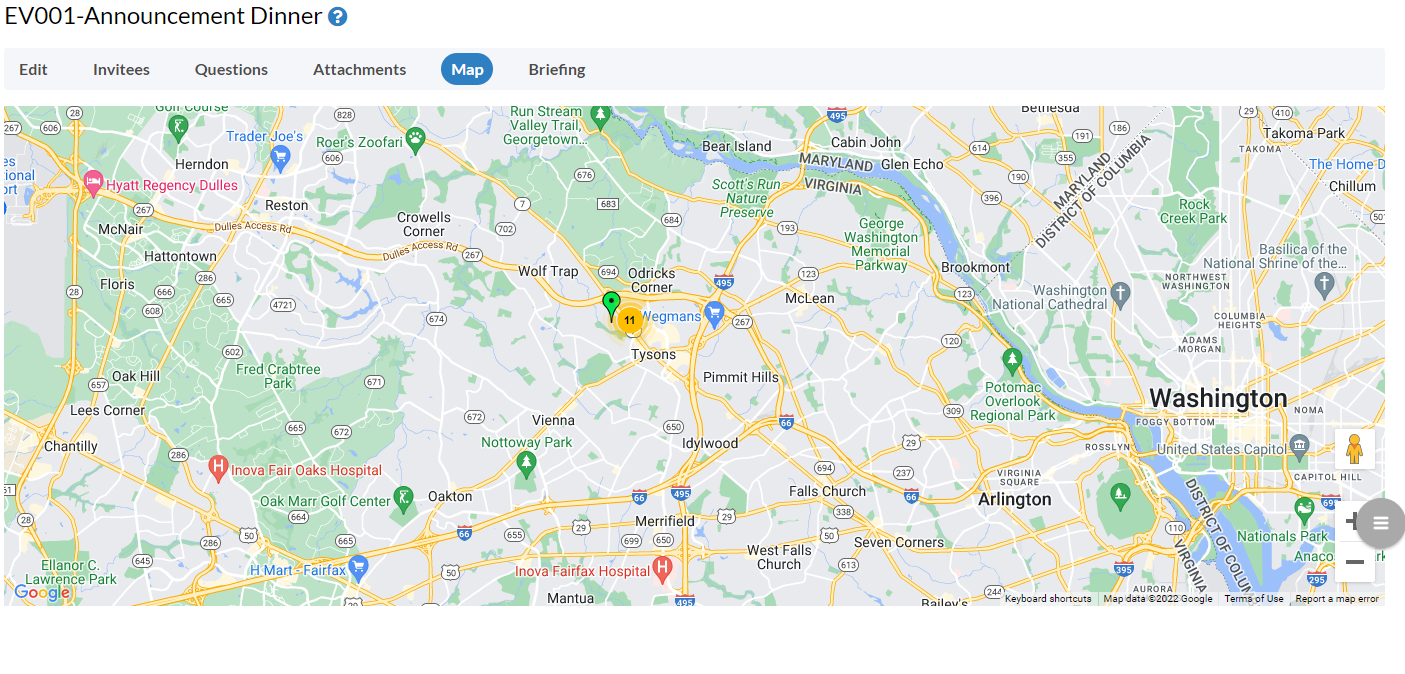Click Report a map error link

pos(1337,599)
